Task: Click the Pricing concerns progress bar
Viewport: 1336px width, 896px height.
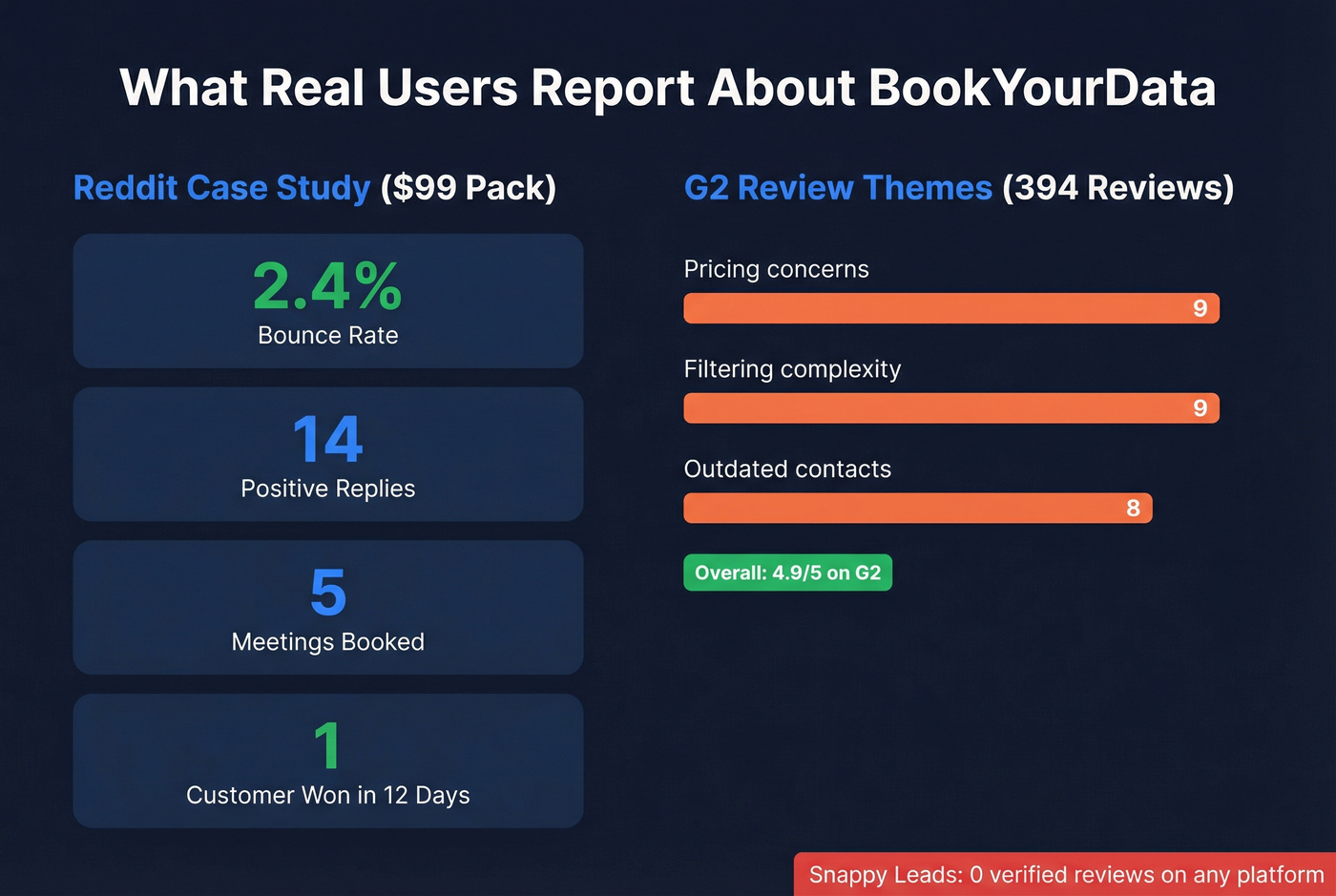Action: tap(950, 308)
